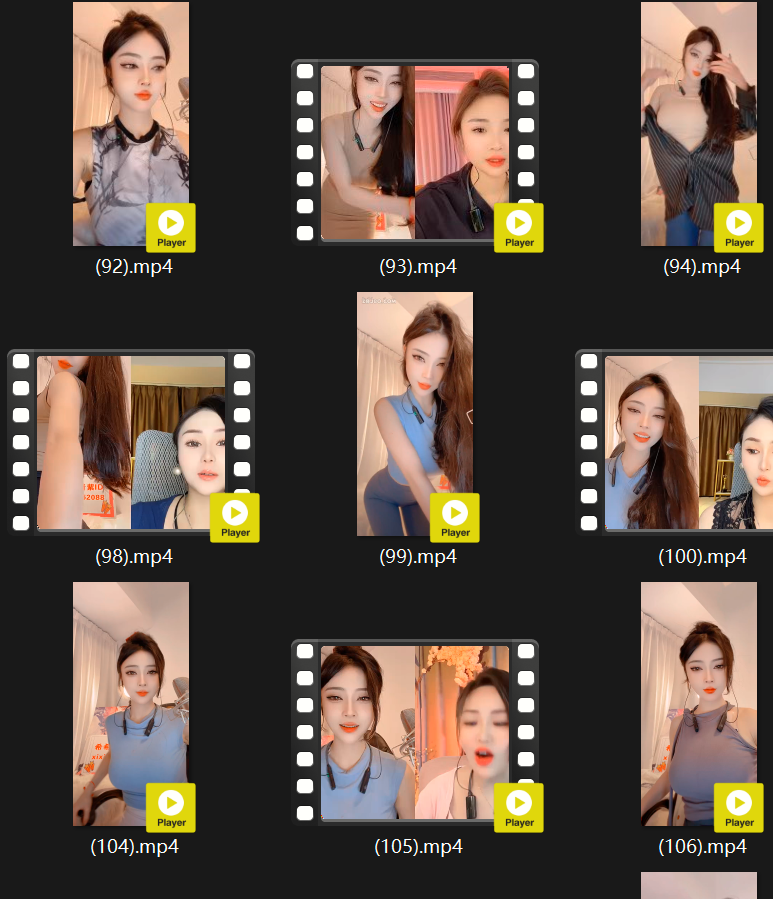Viewport: 773px width, 899px height.
Task: Click the Player badge on (94).mp4
Action: [739, 228]
